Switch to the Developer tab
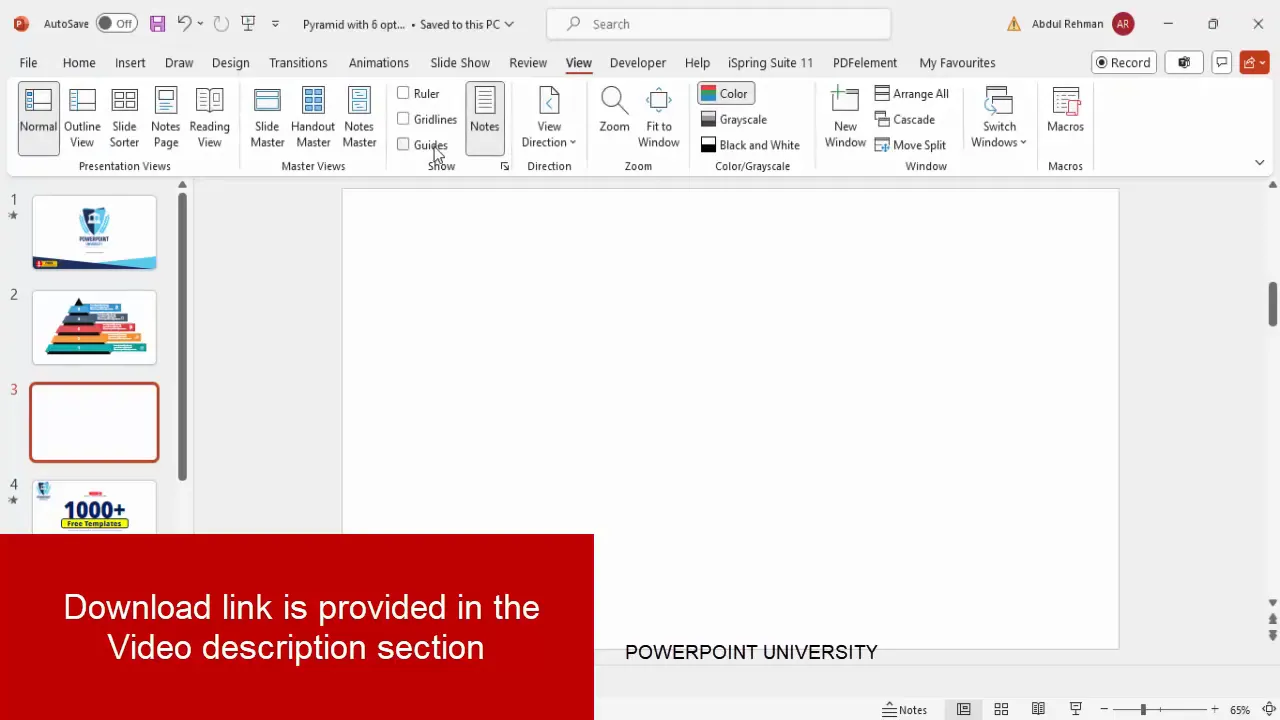 pos(638,62)
